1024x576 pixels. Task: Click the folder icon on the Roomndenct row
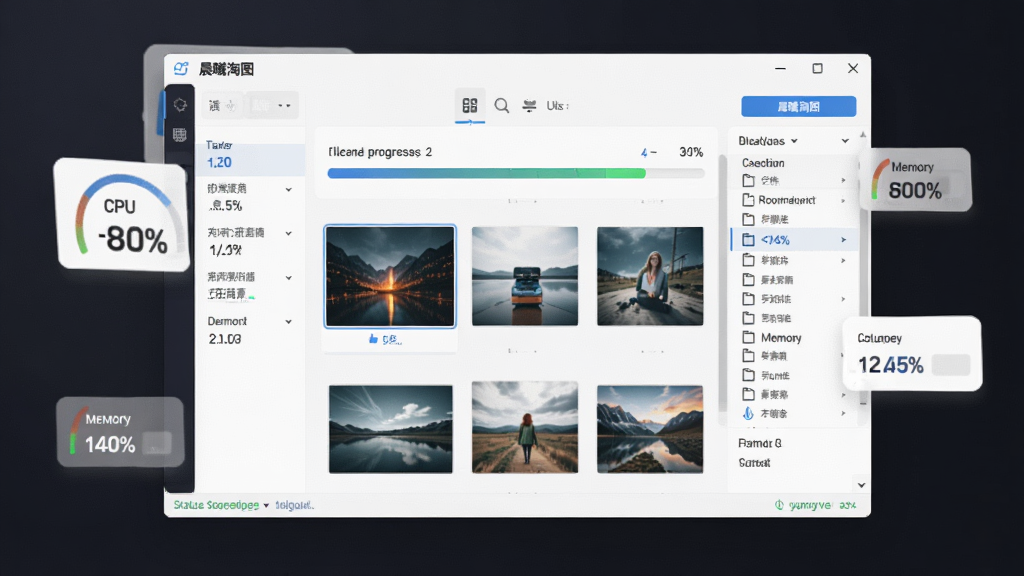[748, 200]
